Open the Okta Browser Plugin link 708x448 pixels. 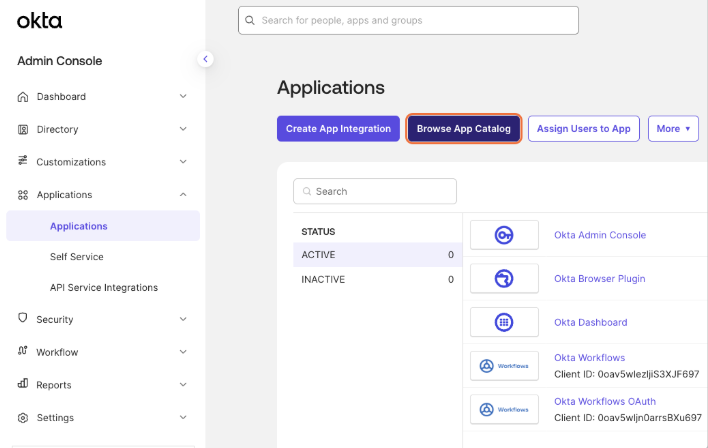click(x=600, y=279)
